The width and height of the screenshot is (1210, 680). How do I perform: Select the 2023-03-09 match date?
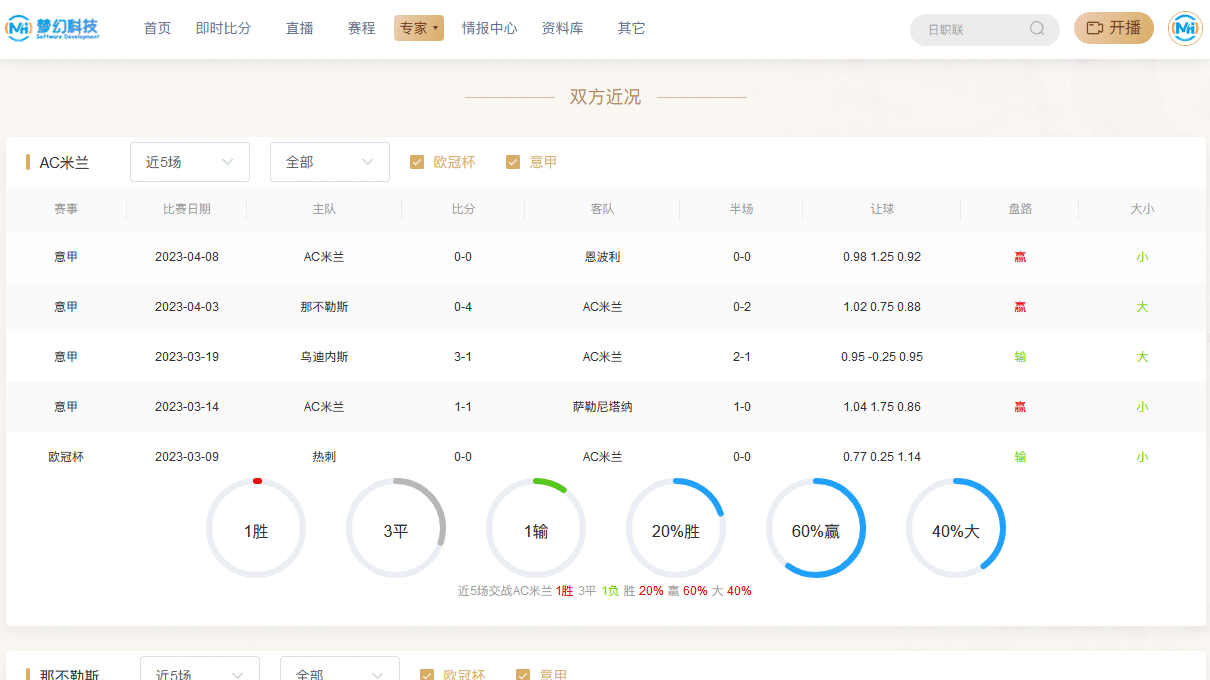coord(187,457)
